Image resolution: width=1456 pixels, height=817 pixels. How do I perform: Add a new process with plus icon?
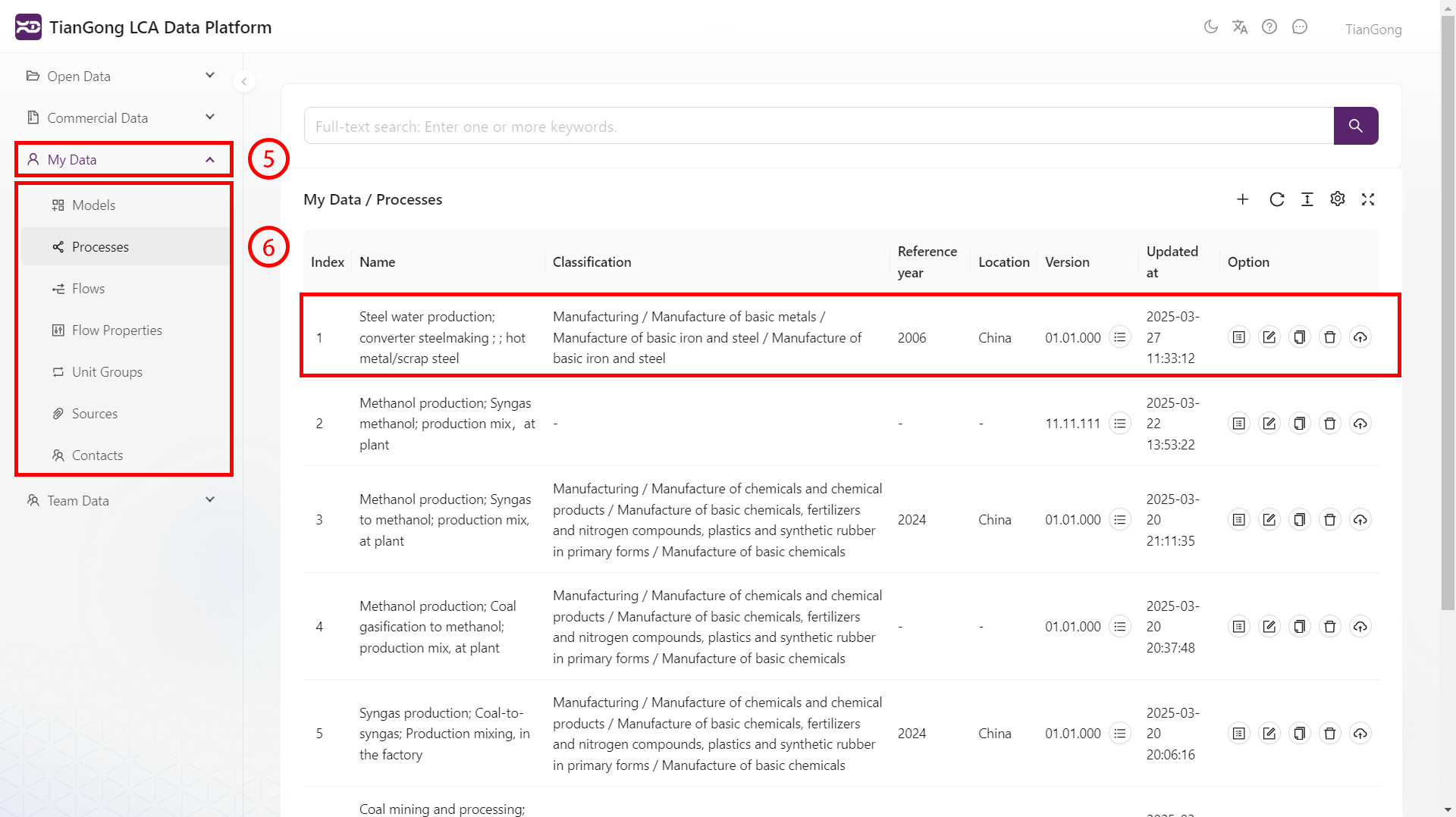tap(1242, 199)
